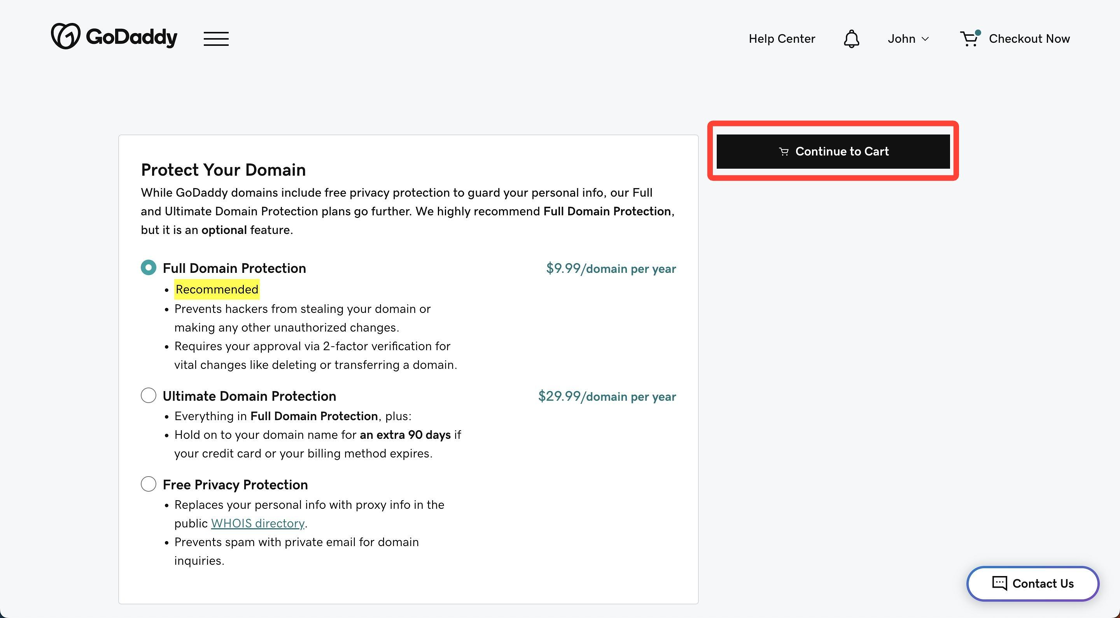
Task: Click the Contact Us chat button
Action: 1032,583
